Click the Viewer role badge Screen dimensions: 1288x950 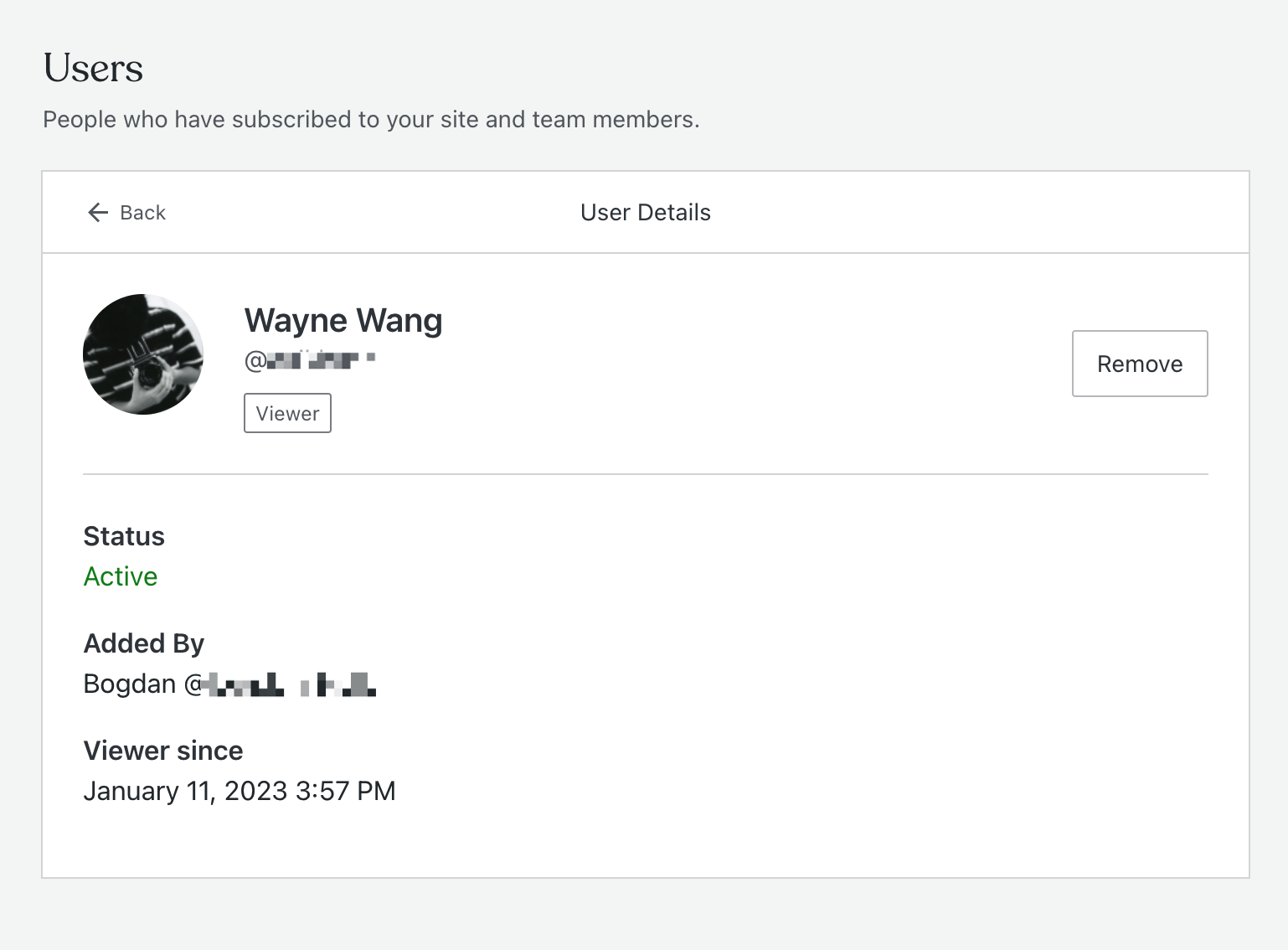point(287,414)
